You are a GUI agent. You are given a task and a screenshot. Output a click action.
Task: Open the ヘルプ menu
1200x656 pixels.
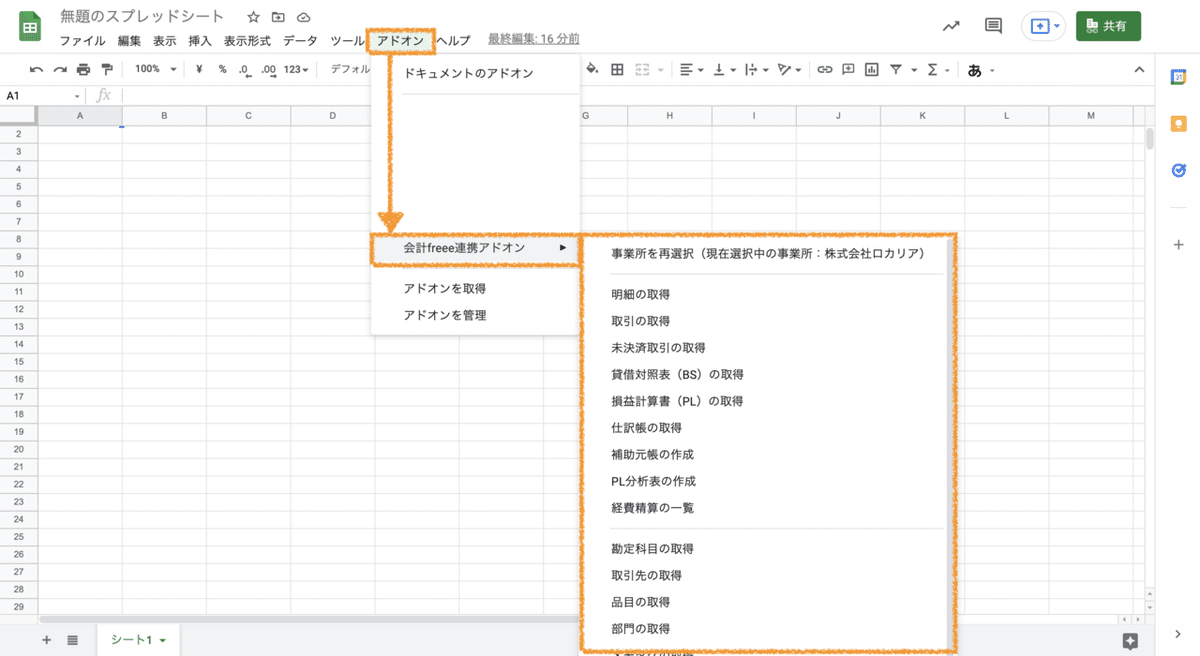click(453, 41)
